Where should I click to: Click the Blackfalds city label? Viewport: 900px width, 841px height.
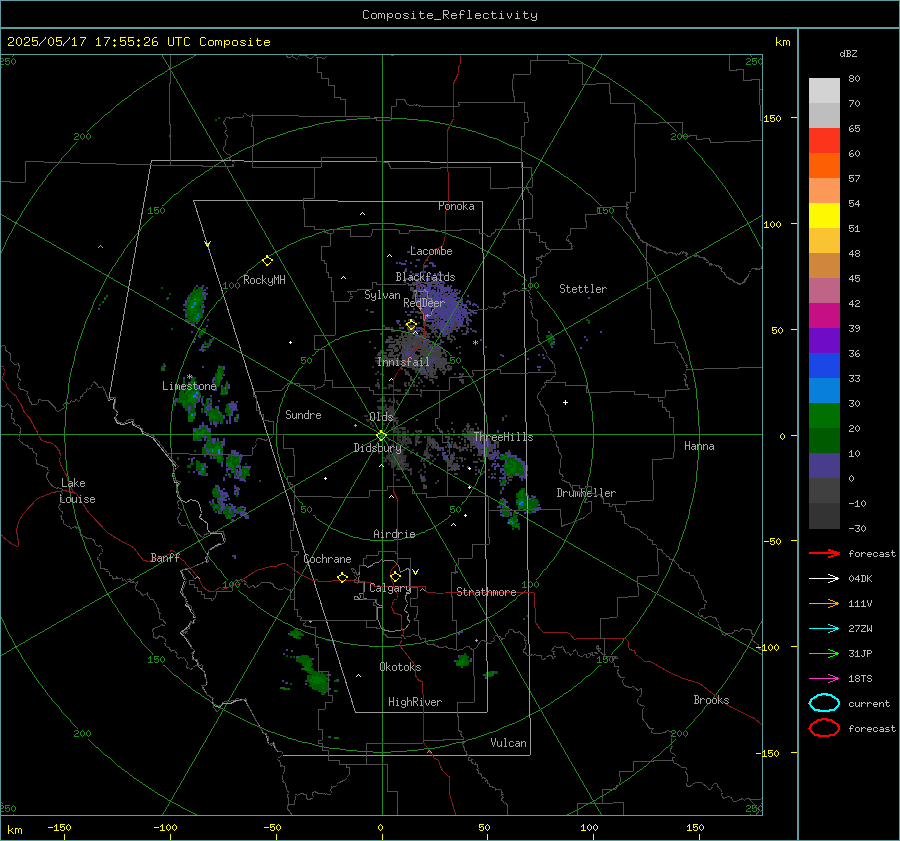tap(425, 277)
